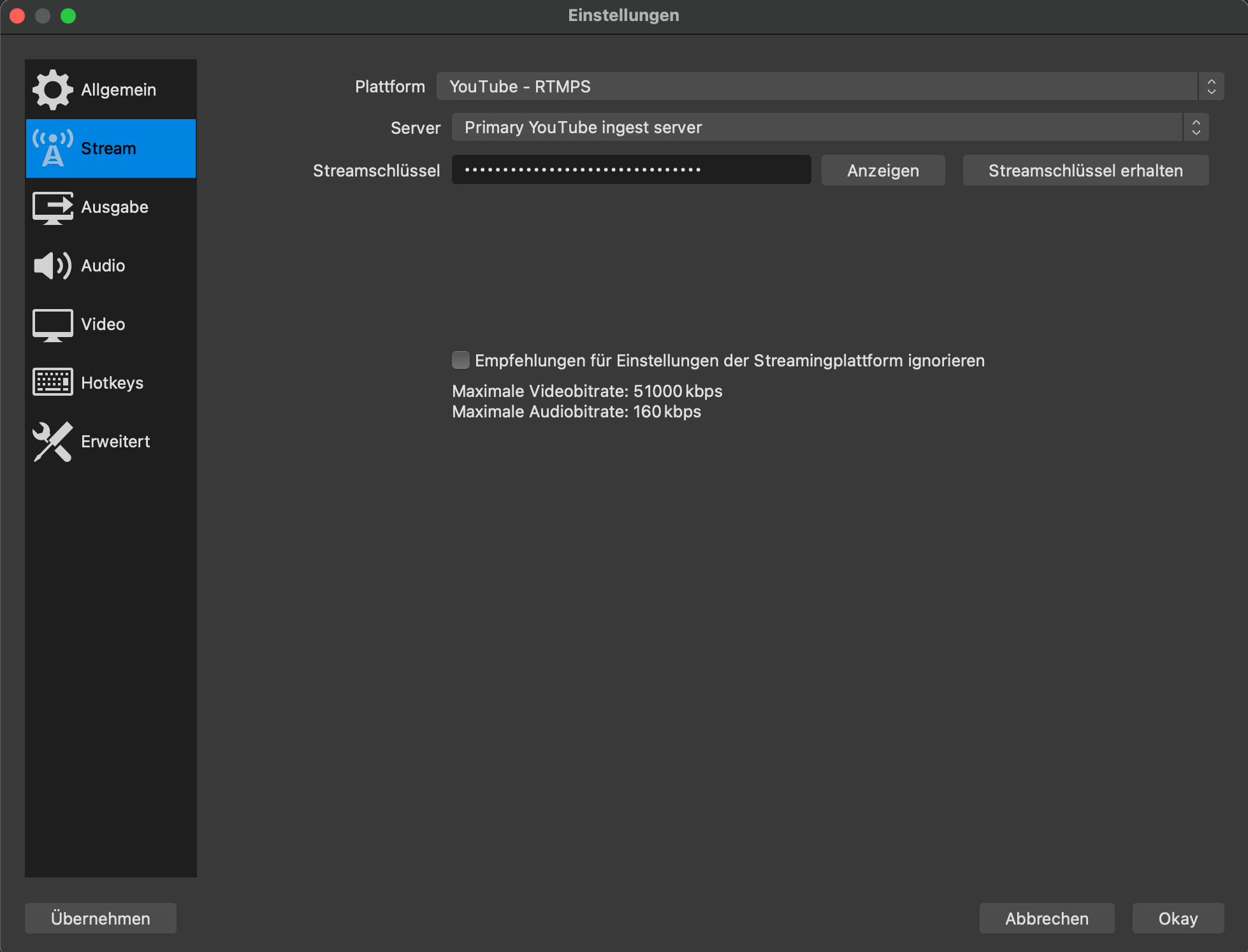1248x952 pixels.
Task: Enable ignoring streaming platform recommendations checkbox
Action: 460,361
